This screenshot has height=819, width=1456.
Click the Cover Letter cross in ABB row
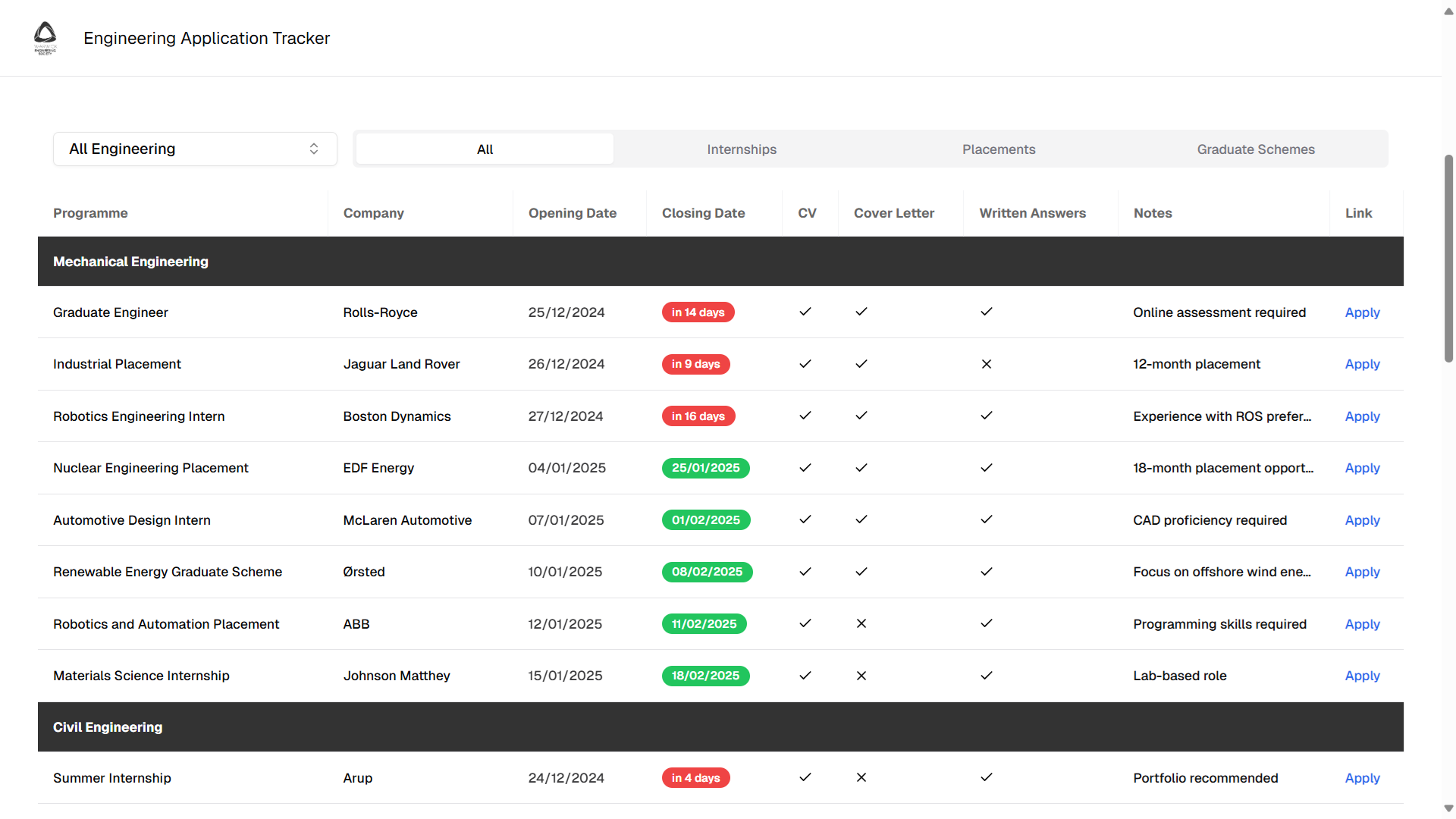pyautogui.click(x=861, y=623)
